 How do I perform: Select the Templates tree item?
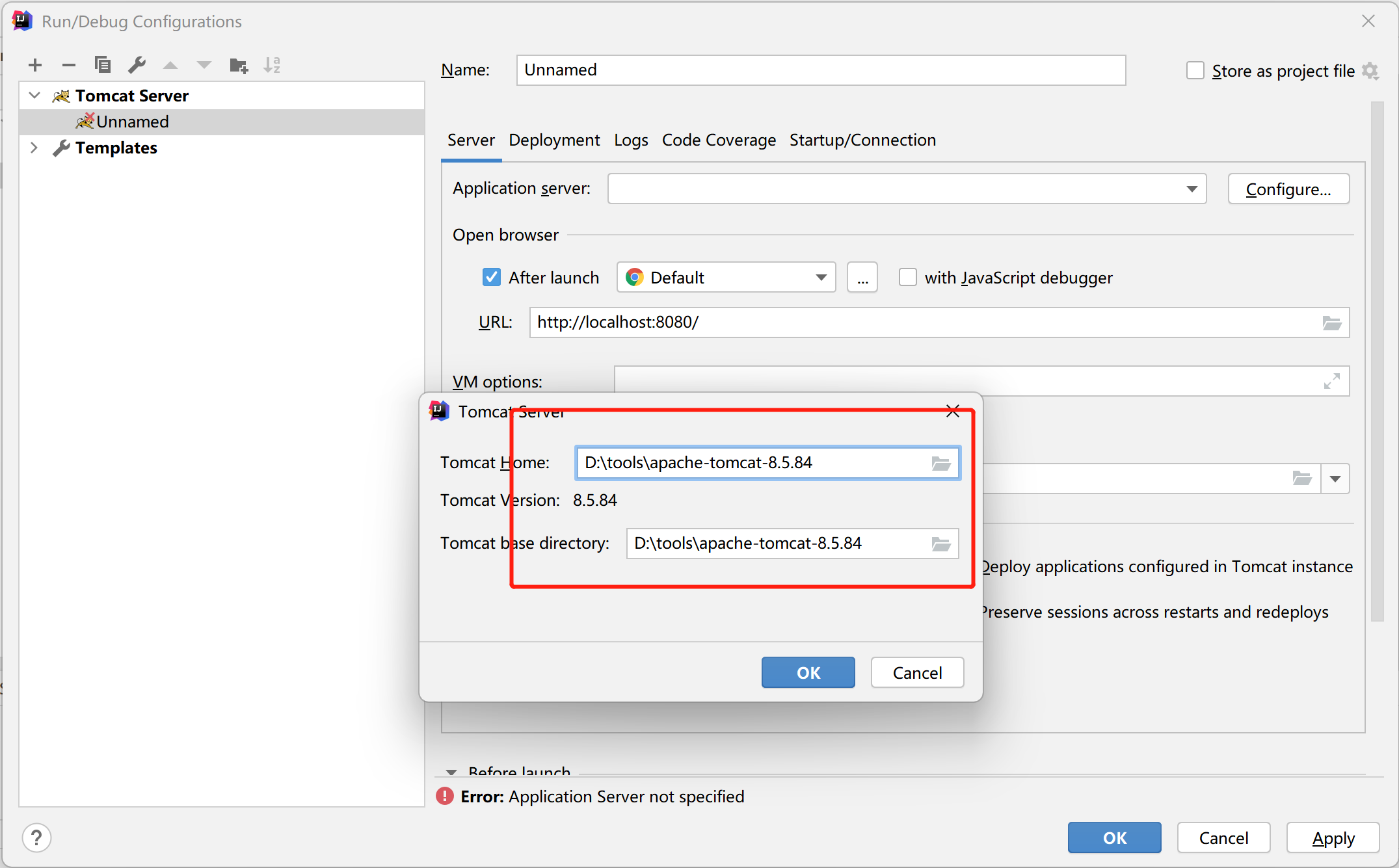(222, 148)
